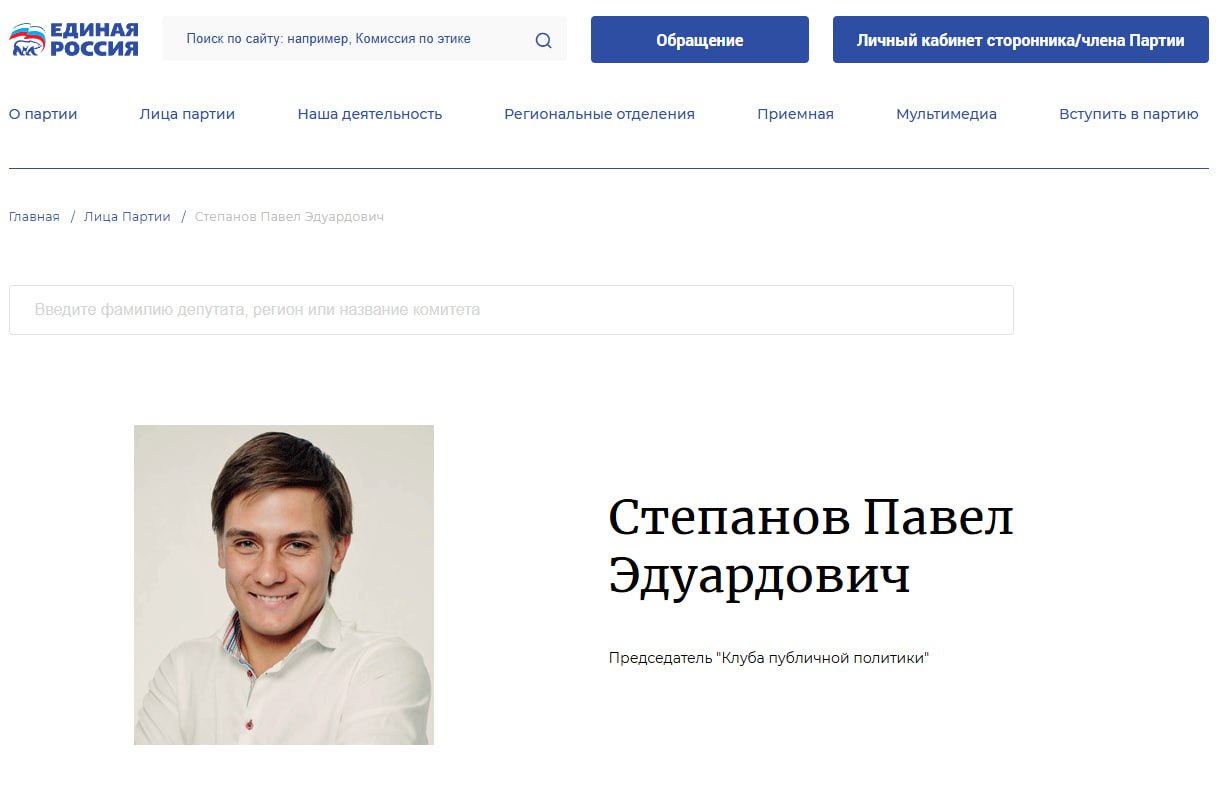This screenshot has width=1226, height=785.
Task: Click the portrait photo of Stepanov
Action: point(284,584)
